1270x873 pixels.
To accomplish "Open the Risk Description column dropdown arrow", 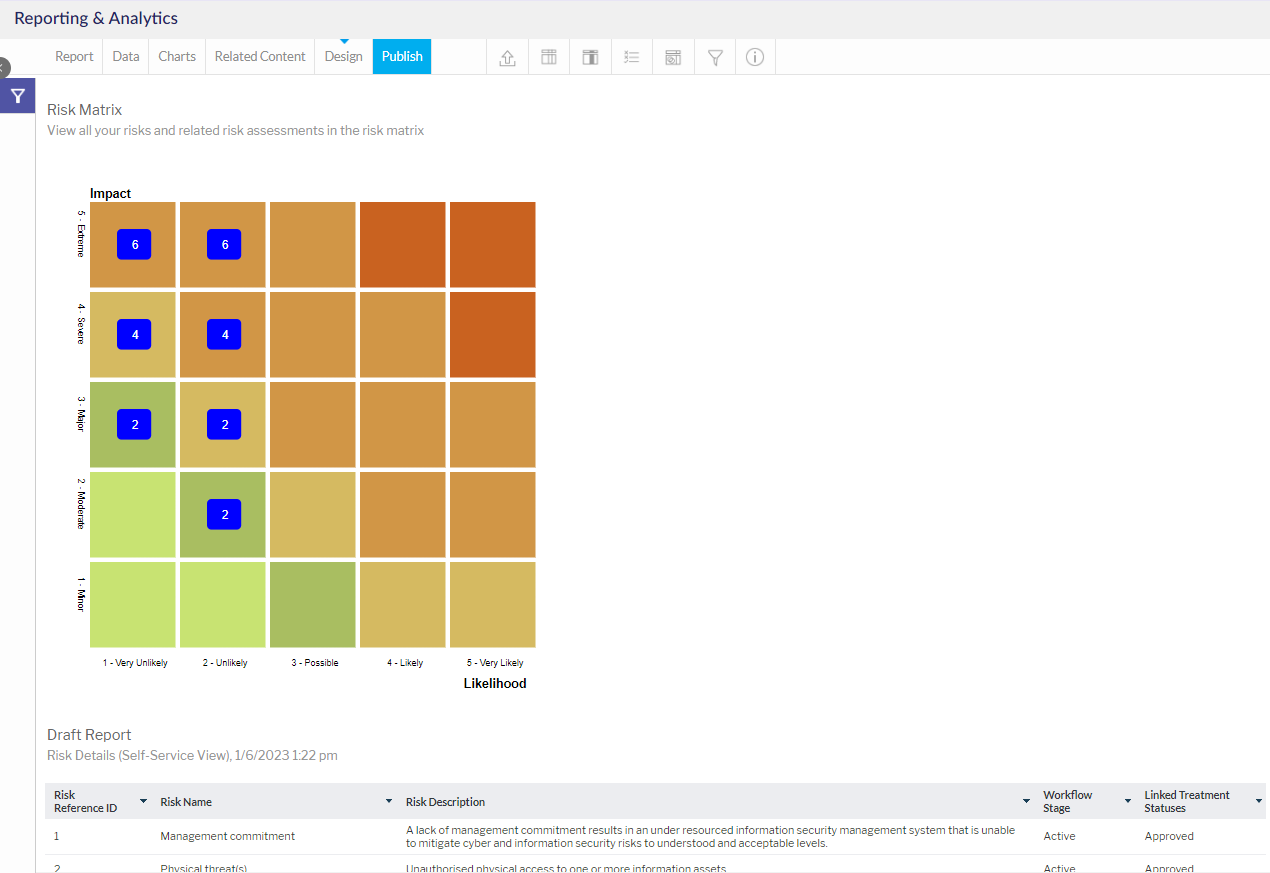I will 1026,801.
